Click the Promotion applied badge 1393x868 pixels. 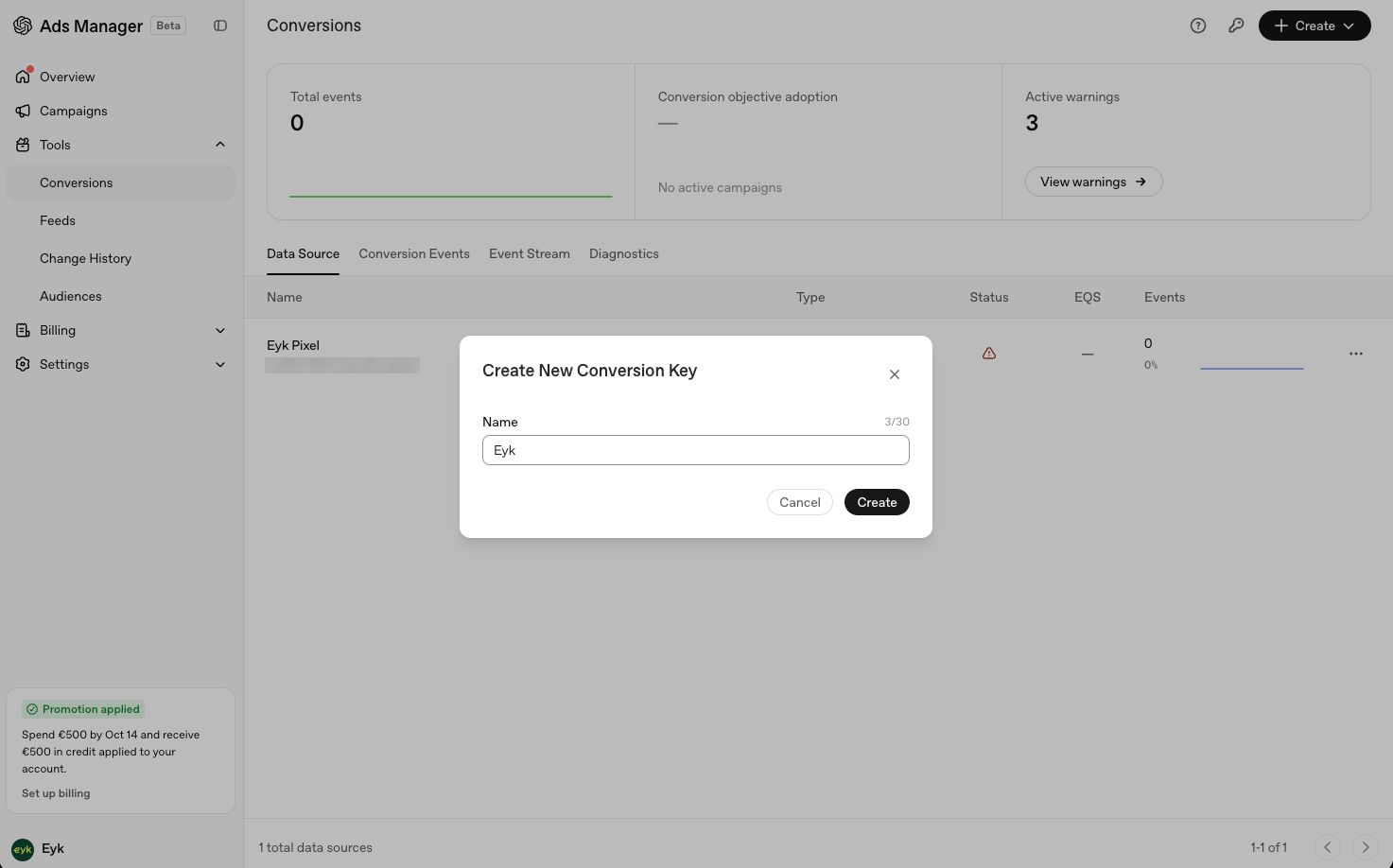point(83,709)
